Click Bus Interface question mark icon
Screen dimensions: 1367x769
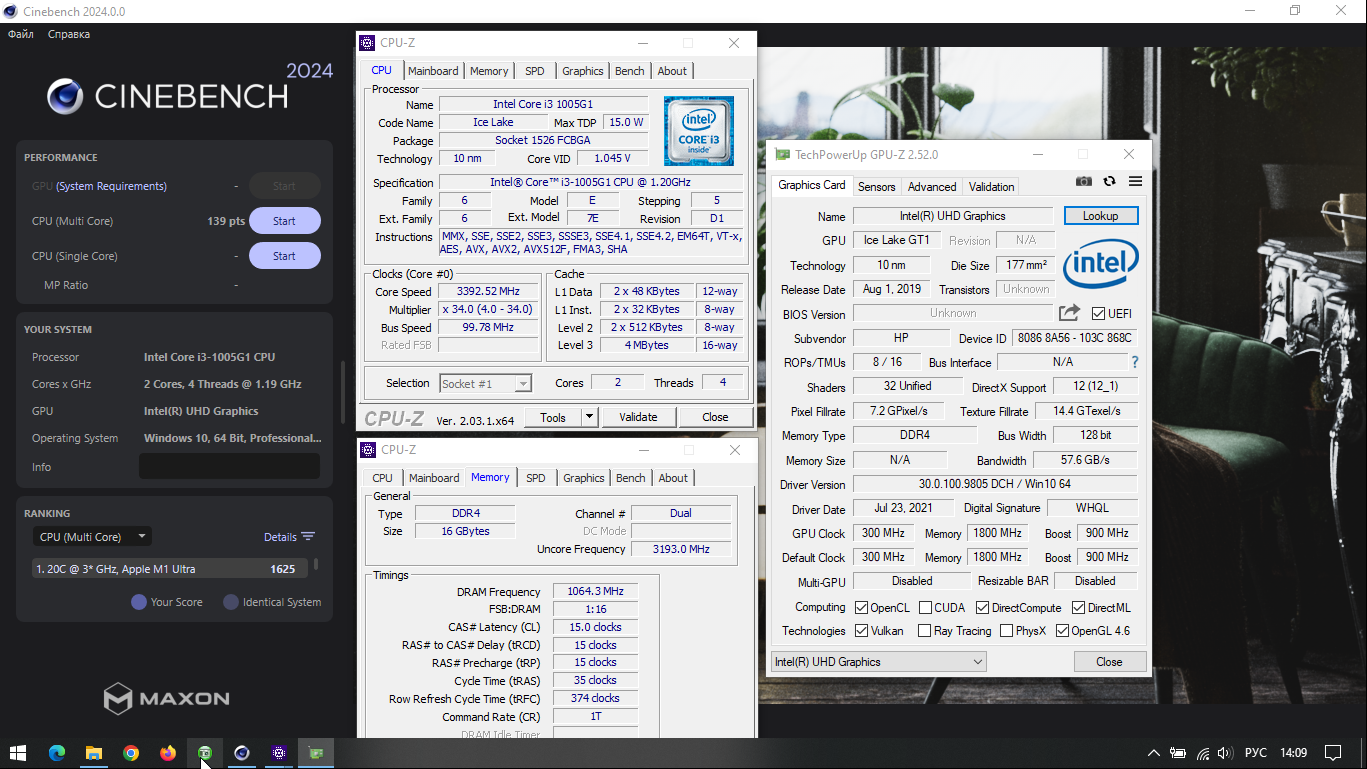pyautogui.click(x=1134, y=362)
